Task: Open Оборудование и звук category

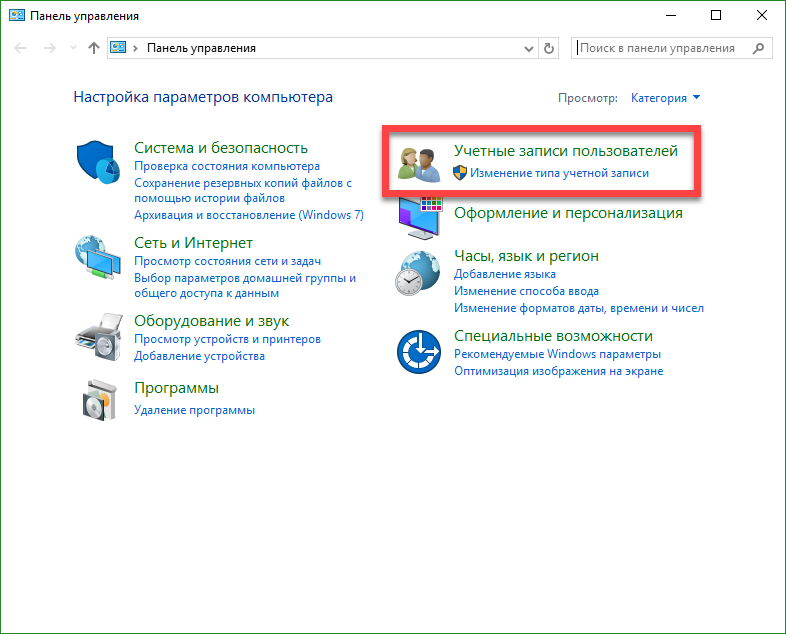Action: (212, 321)
